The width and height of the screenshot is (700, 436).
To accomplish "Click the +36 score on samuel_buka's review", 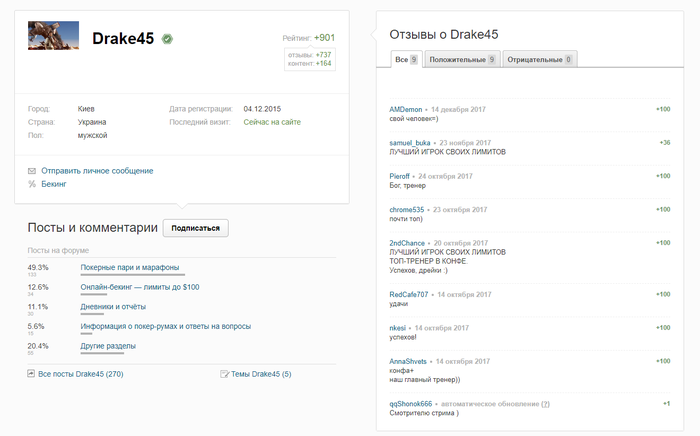I will (665, 142).
